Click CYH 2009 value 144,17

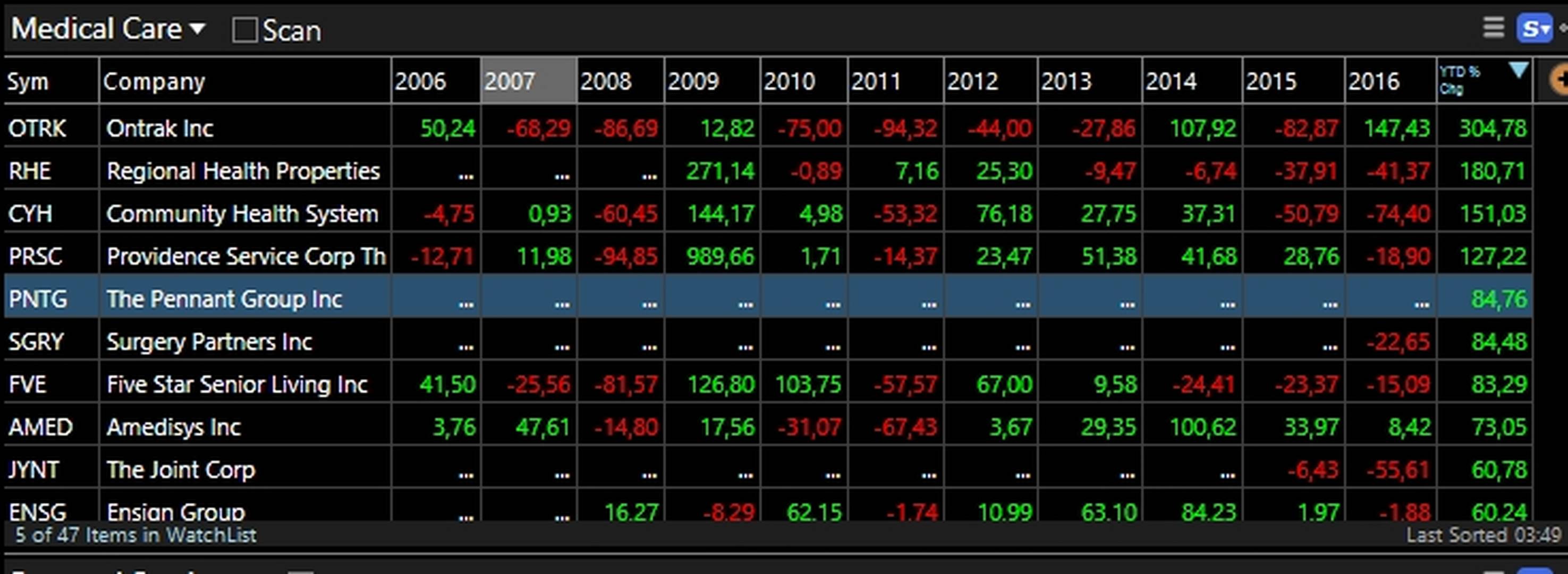(721, 214)
